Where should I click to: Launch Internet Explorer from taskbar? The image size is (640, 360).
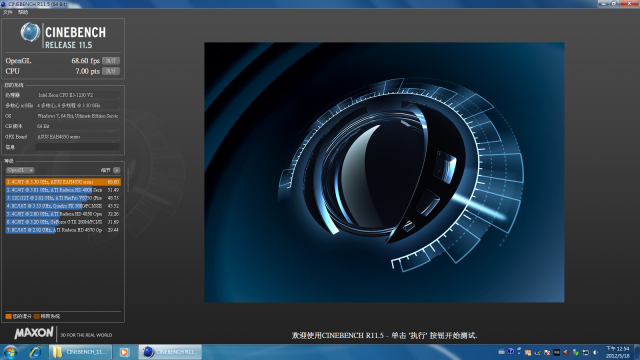click(36, 352)
